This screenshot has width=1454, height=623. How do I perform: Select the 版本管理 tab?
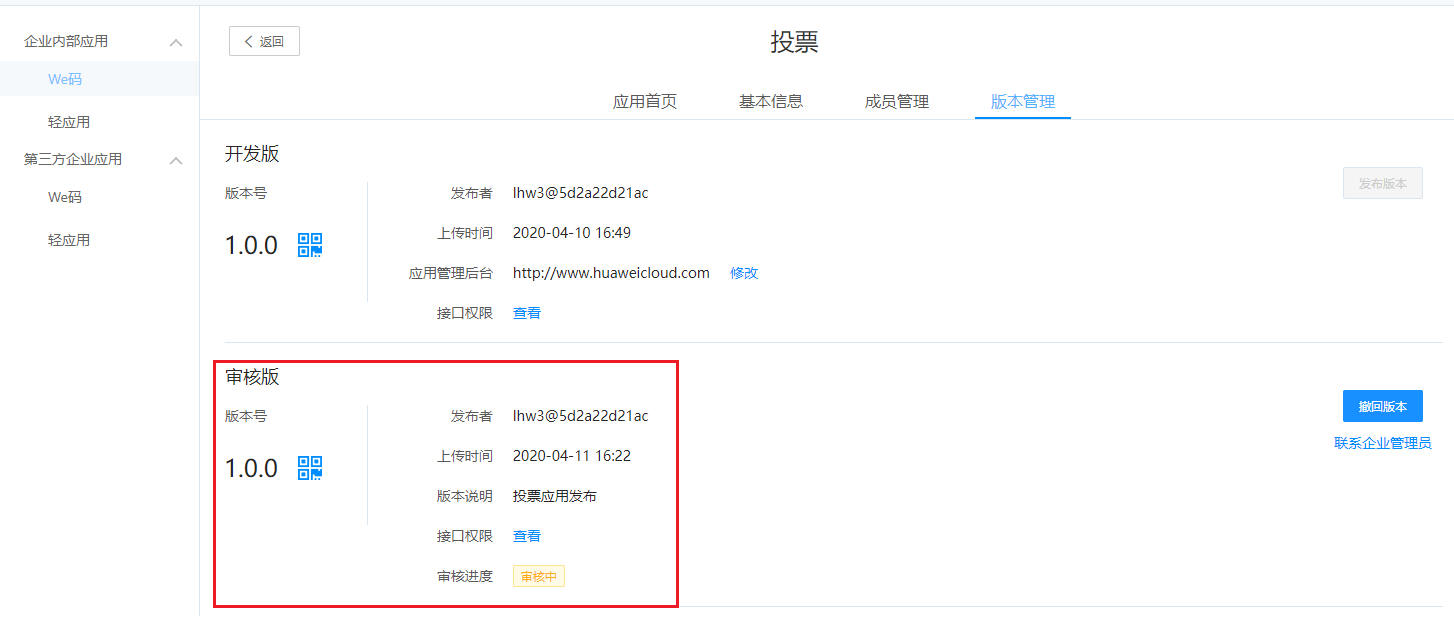(1023, 101)
